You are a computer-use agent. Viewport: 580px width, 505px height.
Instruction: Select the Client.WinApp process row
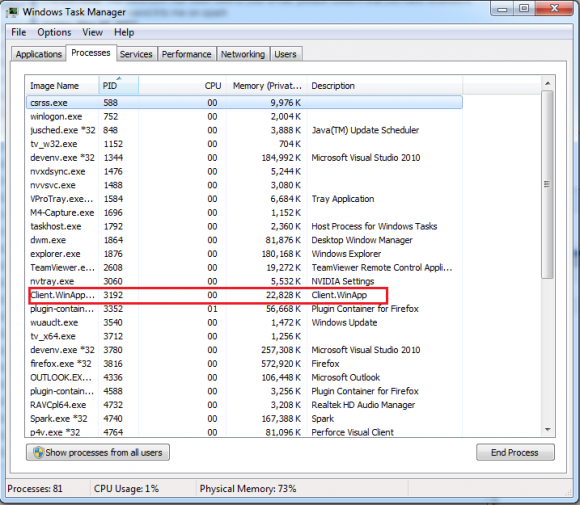pos(244,295)
